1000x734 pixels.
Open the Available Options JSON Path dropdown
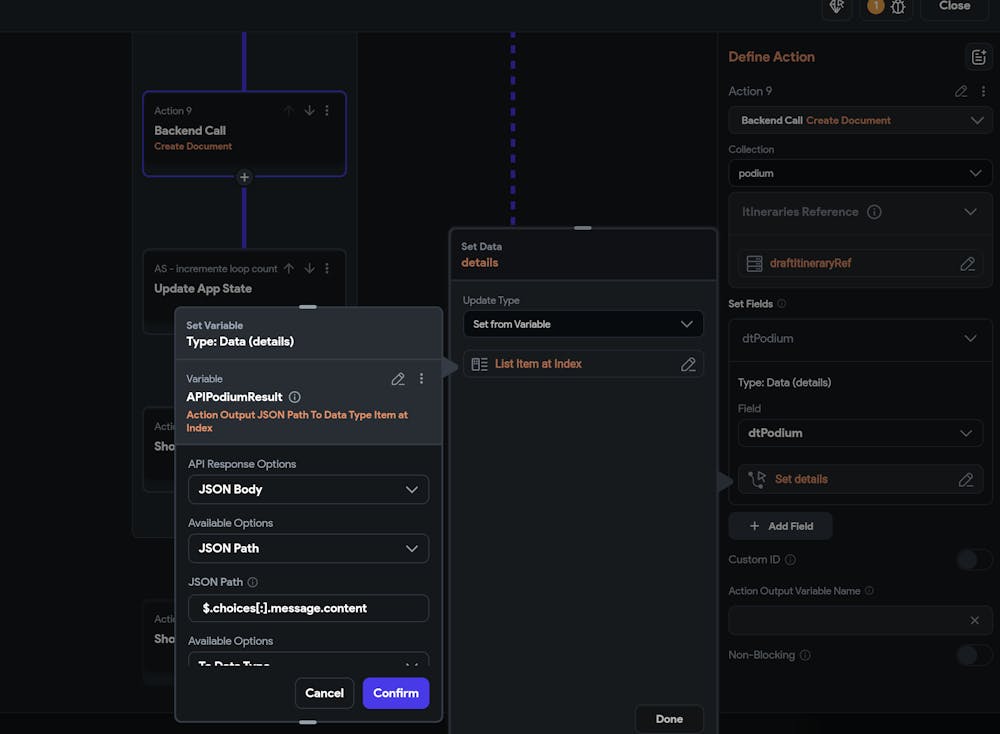(x=309, y=548)
